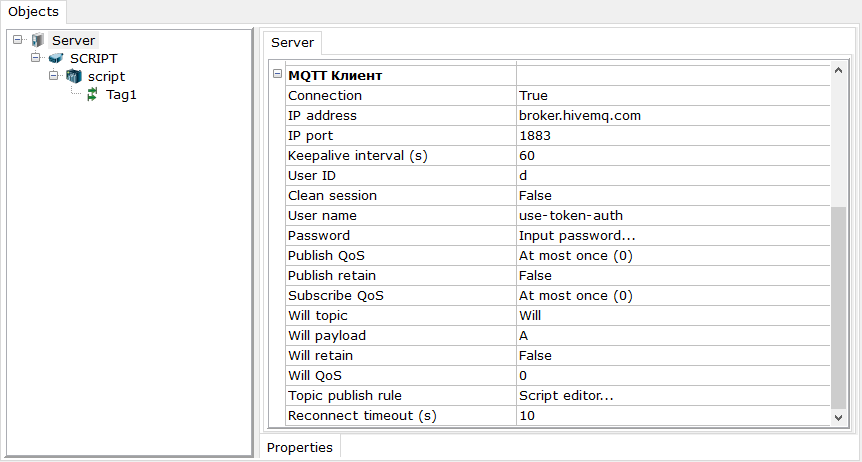Edit Reconnect timeout value 10
The image size is (862, 462).
(x=673, y=416)
